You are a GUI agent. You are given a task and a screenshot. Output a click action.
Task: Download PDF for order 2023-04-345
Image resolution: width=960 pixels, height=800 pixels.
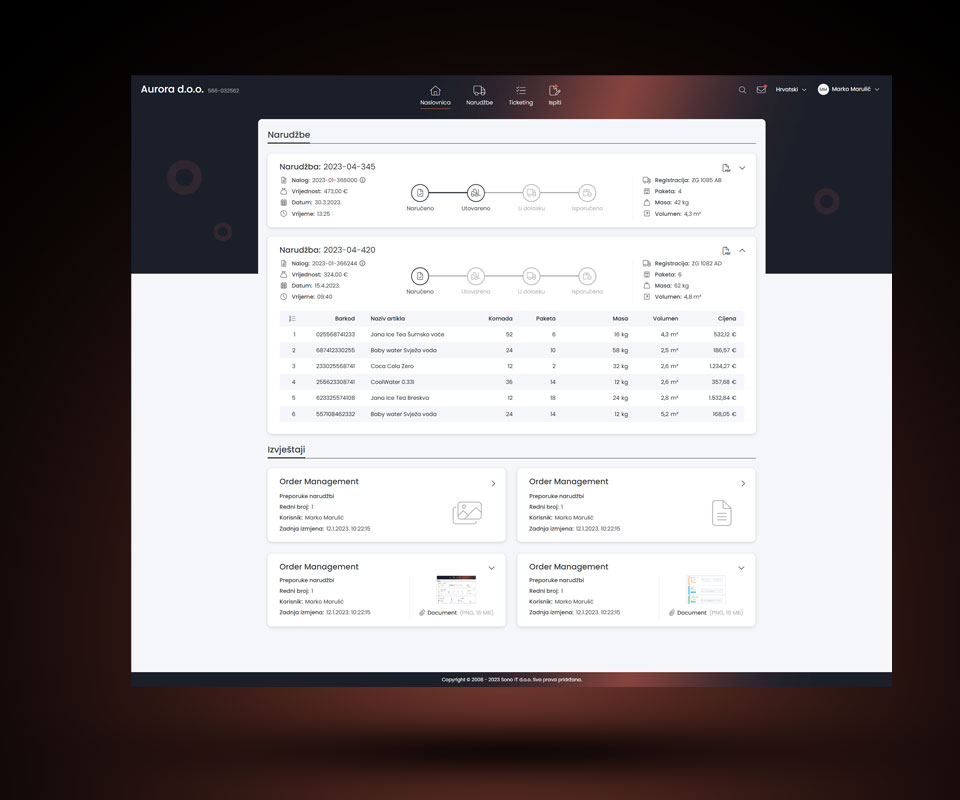pos(726,168)
